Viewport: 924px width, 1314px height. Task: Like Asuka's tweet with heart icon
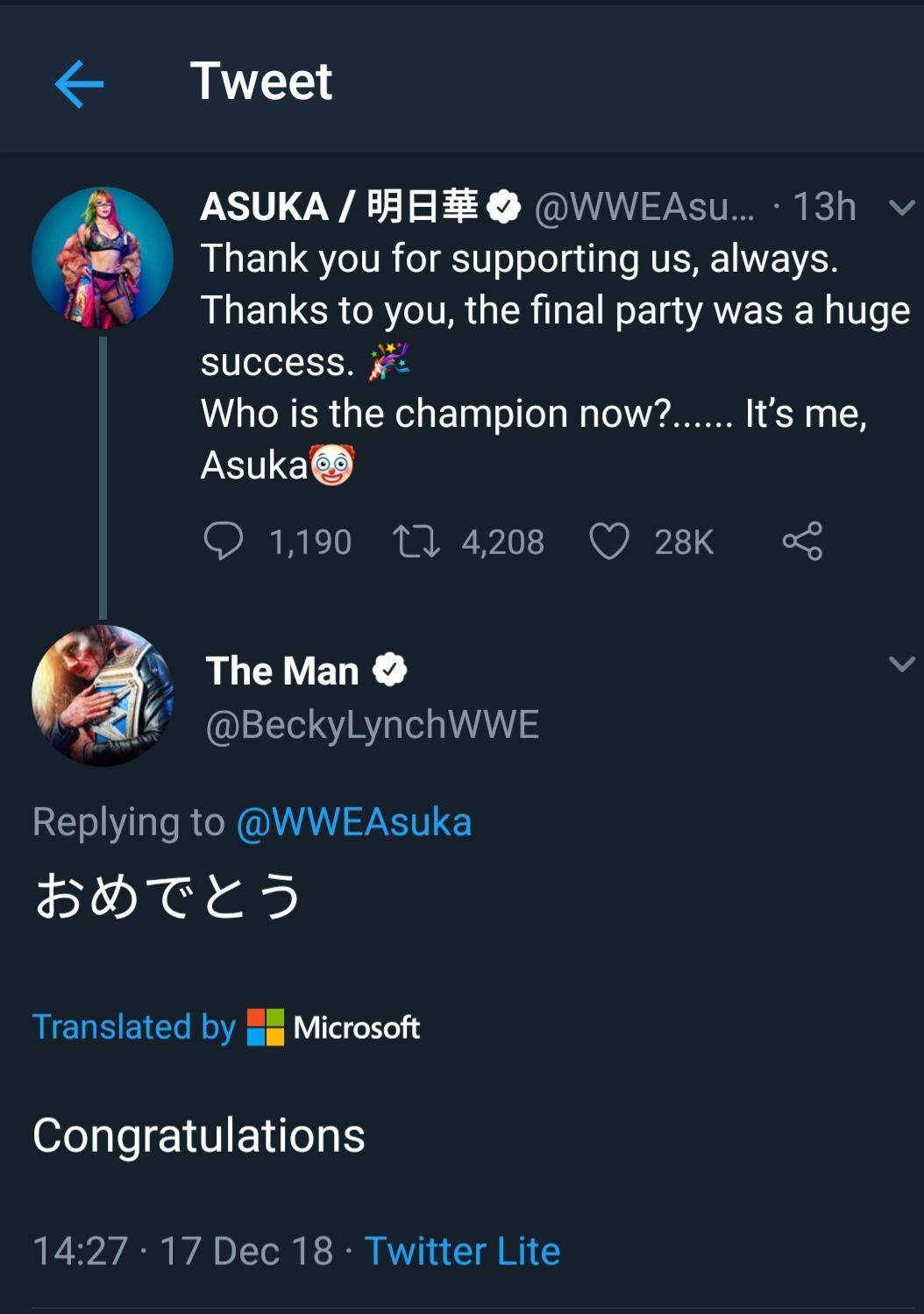pos(609,541)
